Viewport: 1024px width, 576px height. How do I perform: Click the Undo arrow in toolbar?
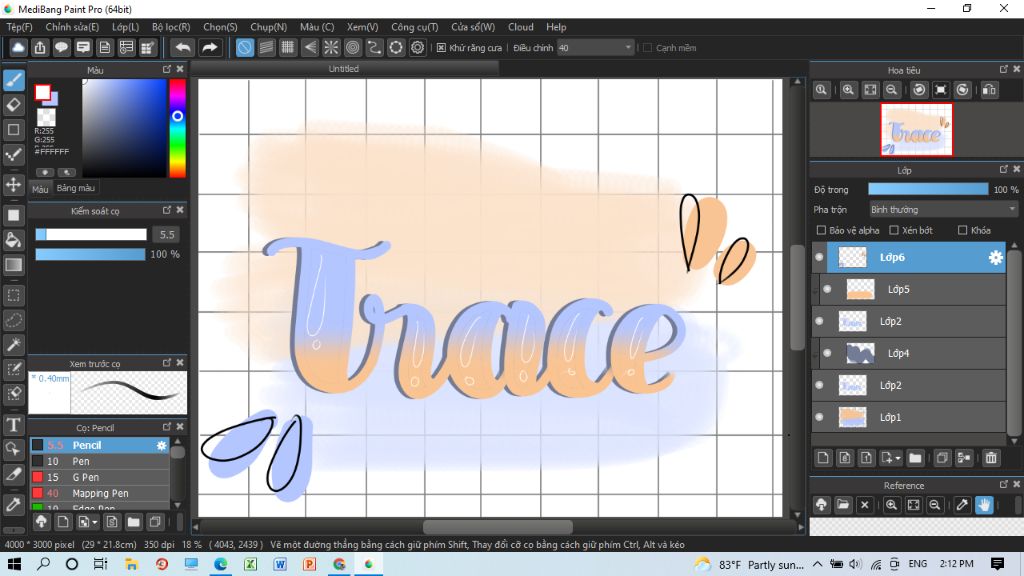coord(184,48)
